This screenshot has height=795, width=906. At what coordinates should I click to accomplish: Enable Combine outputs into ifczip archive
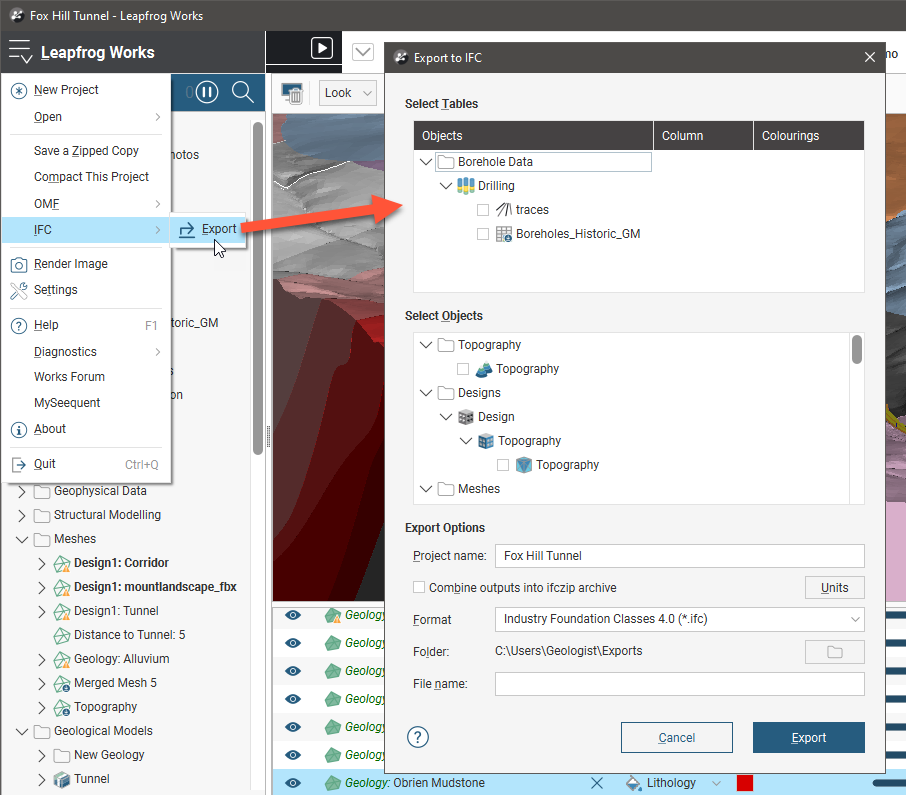(x=419, y=588)
